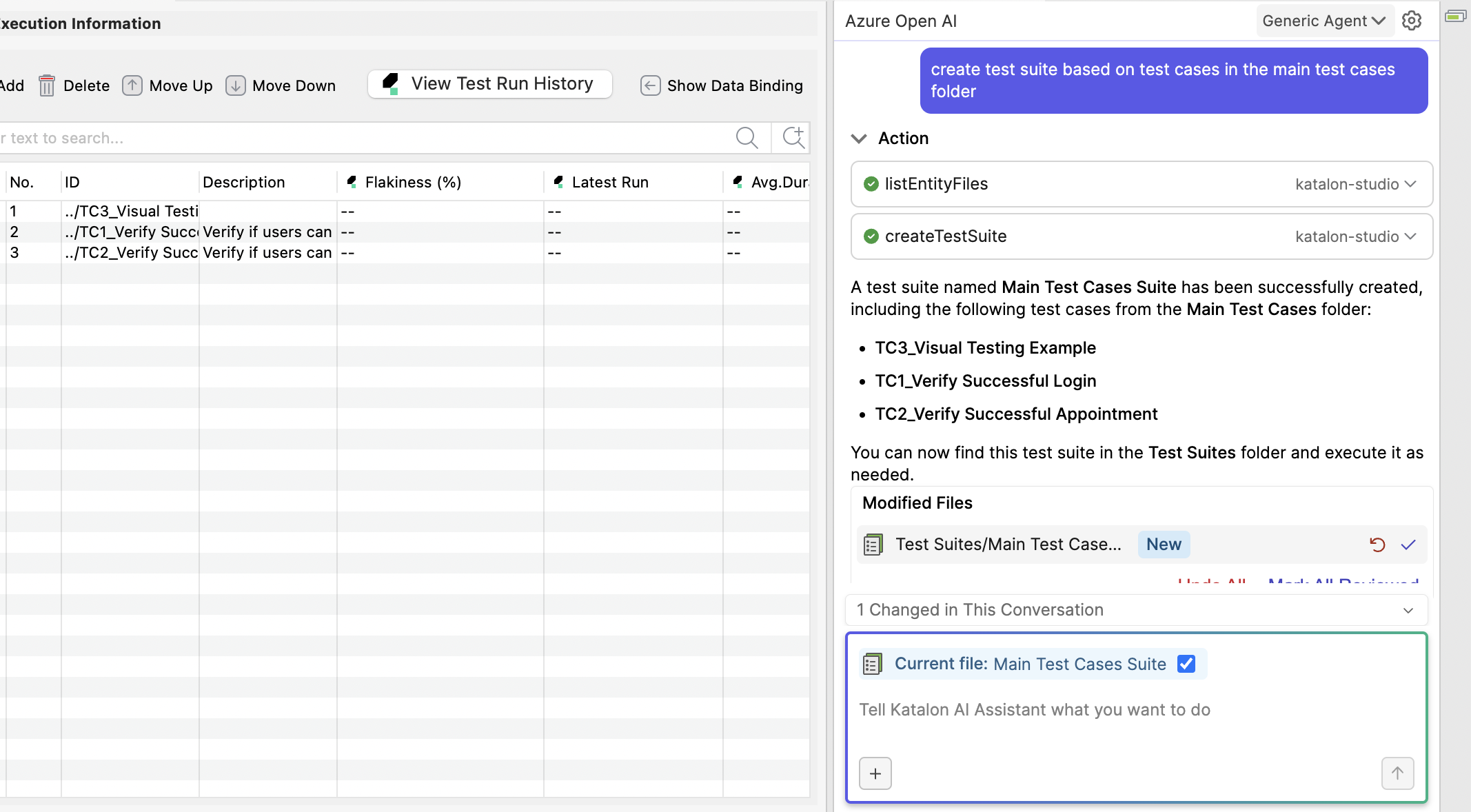Click the search magnifier icon
1471x812 pixels.
(x=747, y=138)
